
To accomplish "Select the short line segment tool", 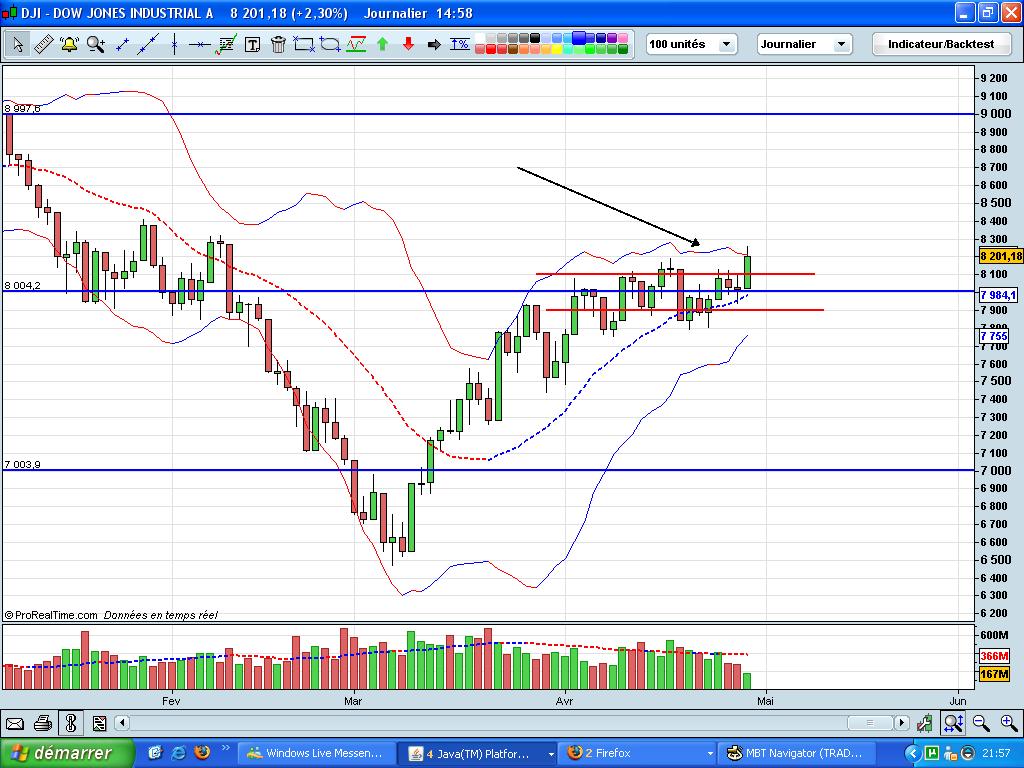I will point(122,44).
